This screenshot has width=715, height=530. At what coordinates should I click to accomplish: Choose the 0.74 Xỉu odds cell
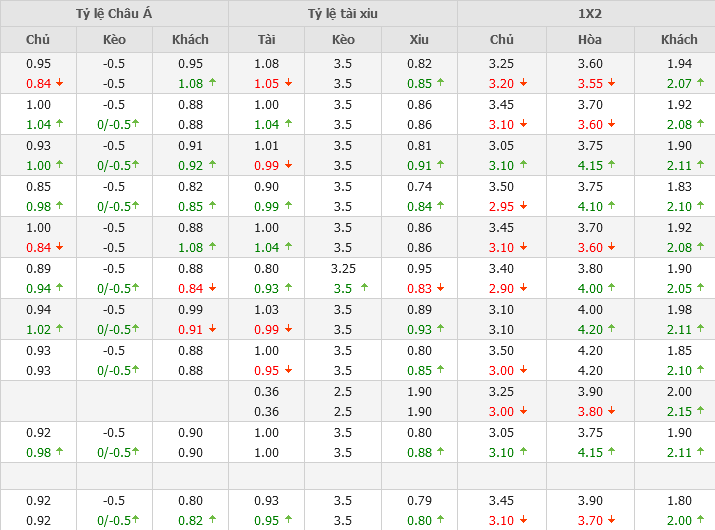[x=419, y=186]
